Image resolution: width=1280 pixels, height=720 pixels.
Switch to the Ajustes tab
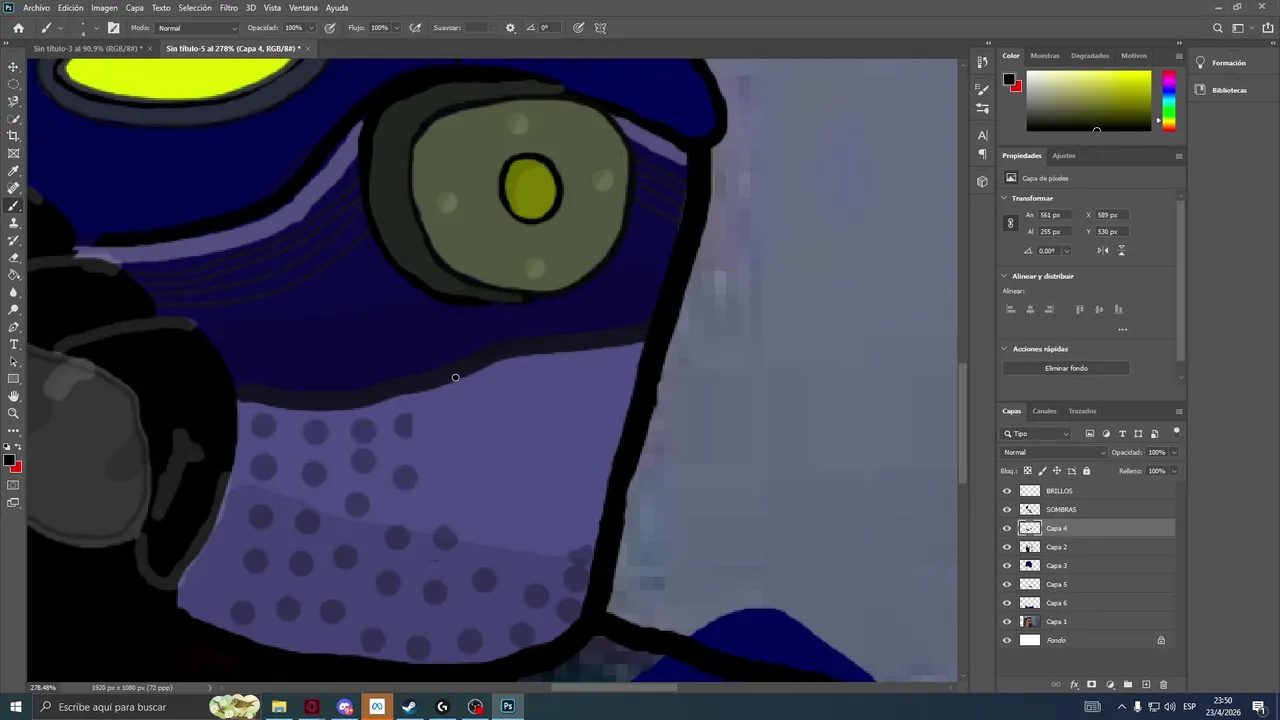tap(1064, 156)
